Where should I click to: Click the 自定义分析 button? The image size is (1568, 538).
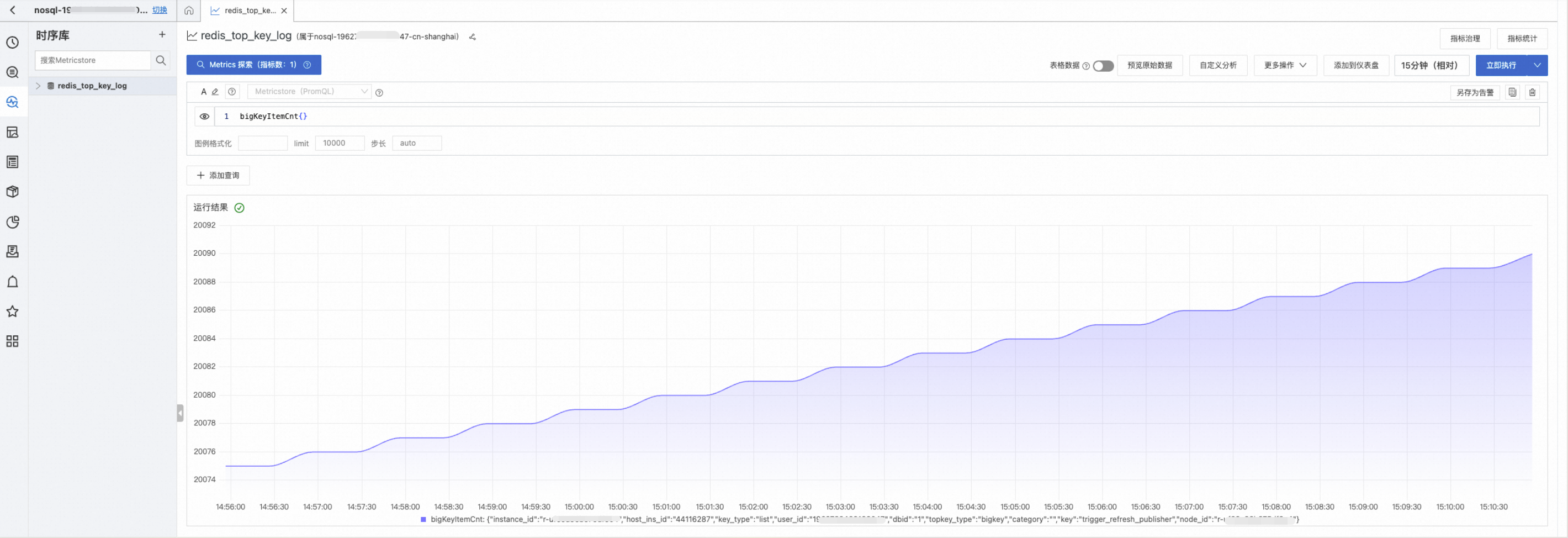[1218, 65]
